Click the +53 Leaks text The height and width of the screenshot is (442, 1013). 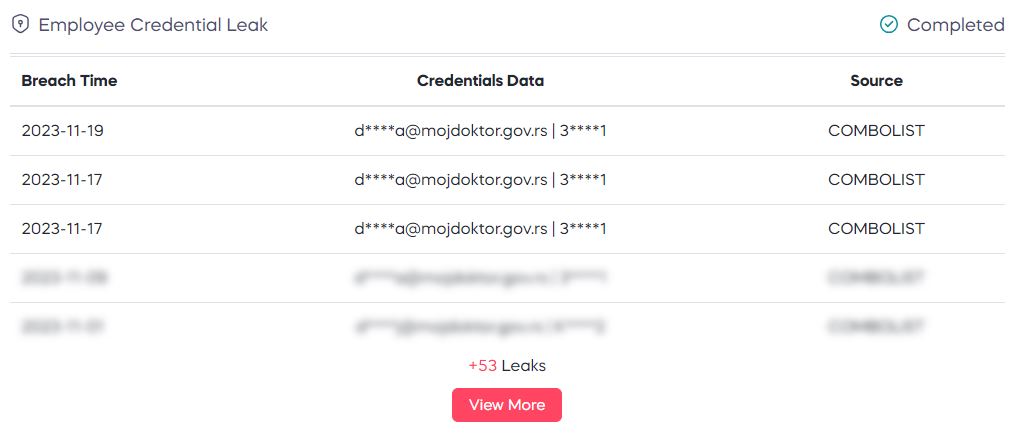(x=506, y=366)
